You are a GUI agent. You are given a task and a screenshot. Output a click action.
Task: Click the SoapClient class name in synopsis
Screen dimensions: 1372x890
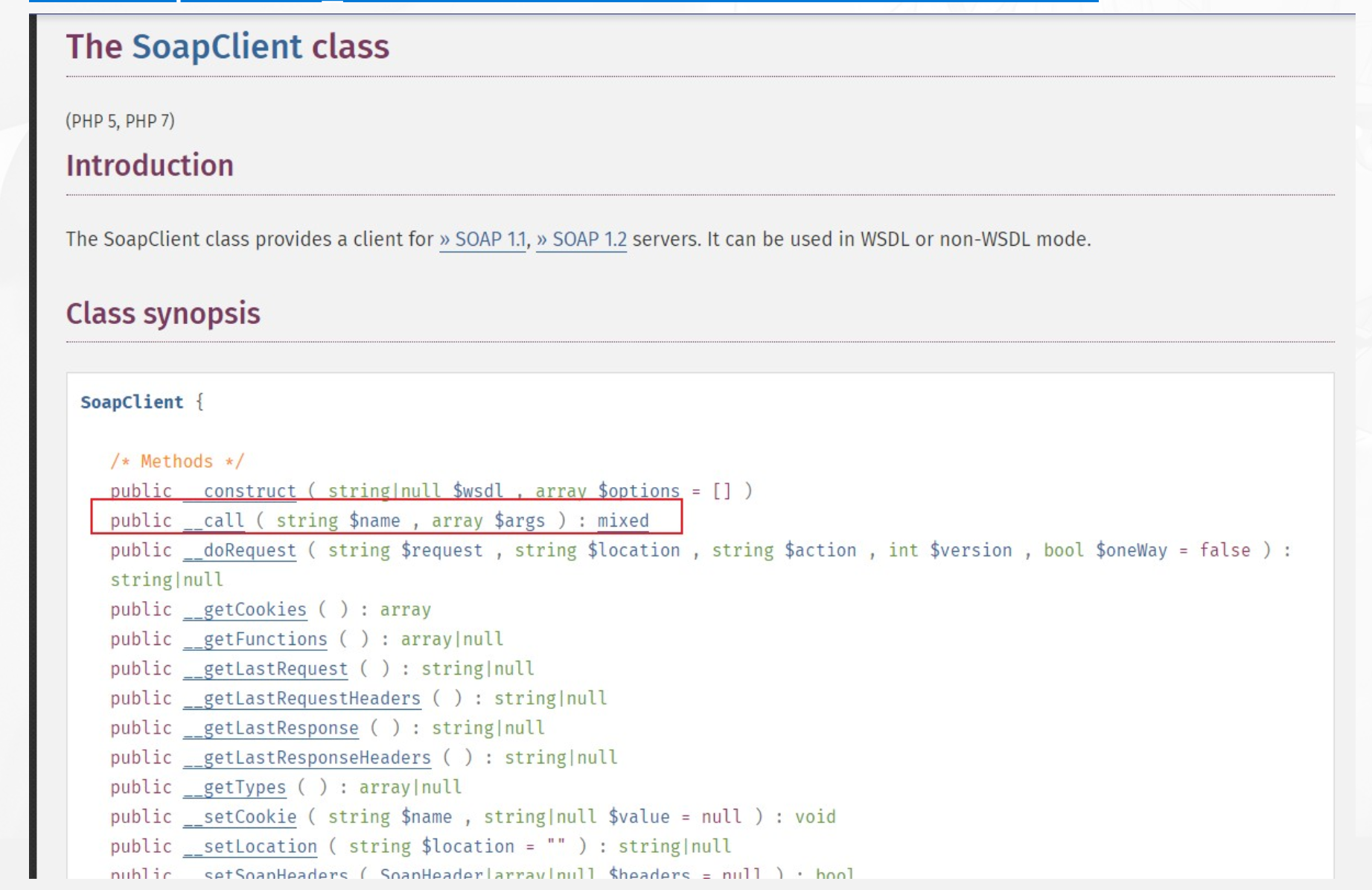click(x=132, y=402)
